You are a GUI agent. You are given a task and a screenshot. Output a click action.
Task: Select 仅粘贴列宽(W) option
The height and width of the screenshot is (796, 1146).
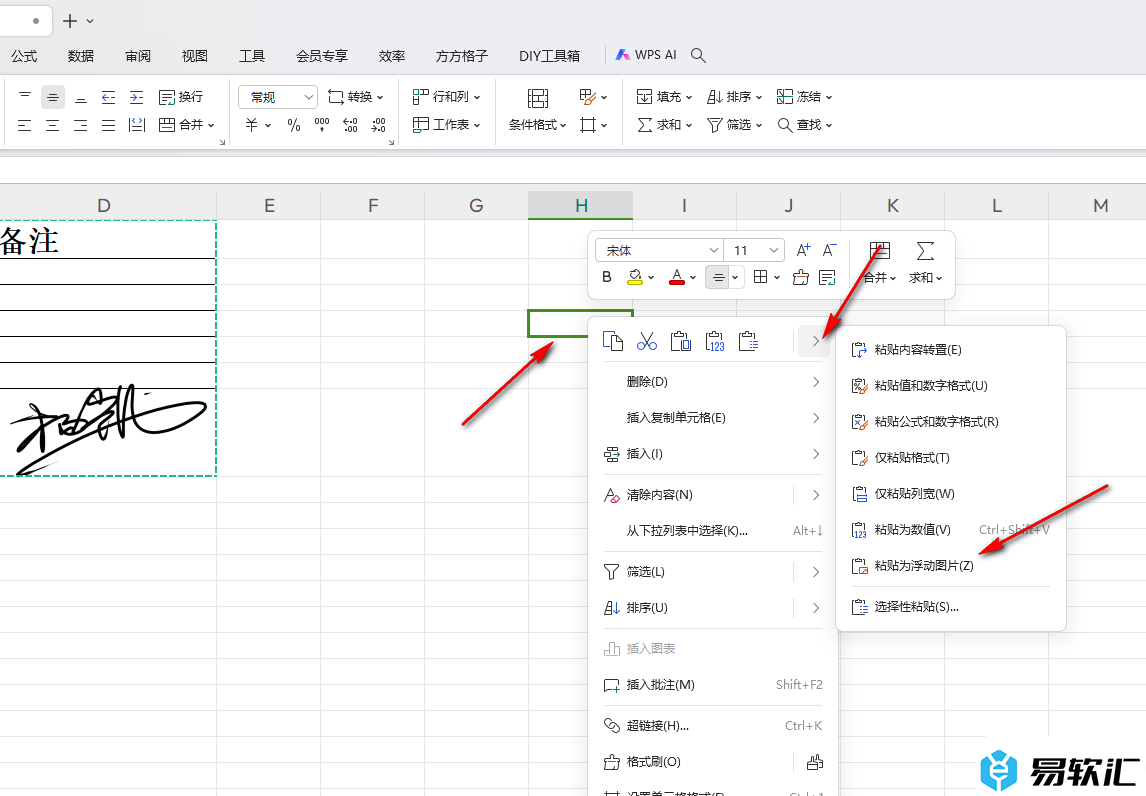(950, 493)
